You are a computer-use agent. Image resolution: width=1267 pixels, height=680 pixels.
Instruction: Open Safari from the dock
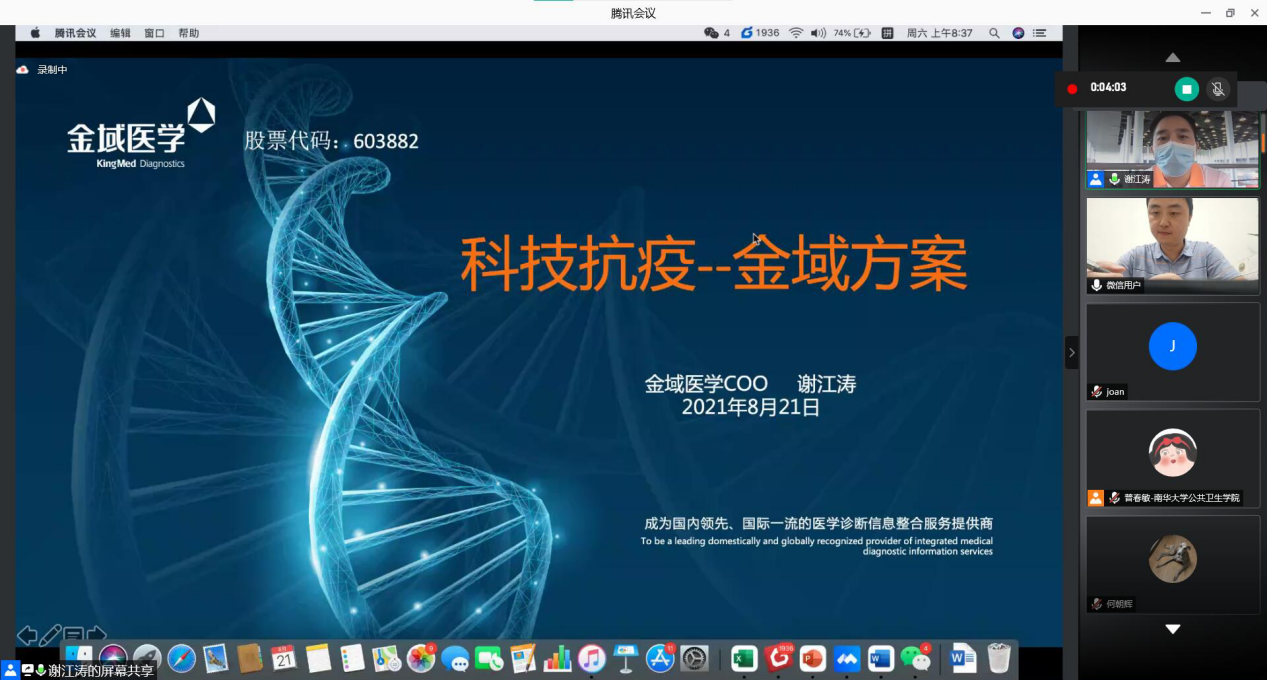(181, 658)
